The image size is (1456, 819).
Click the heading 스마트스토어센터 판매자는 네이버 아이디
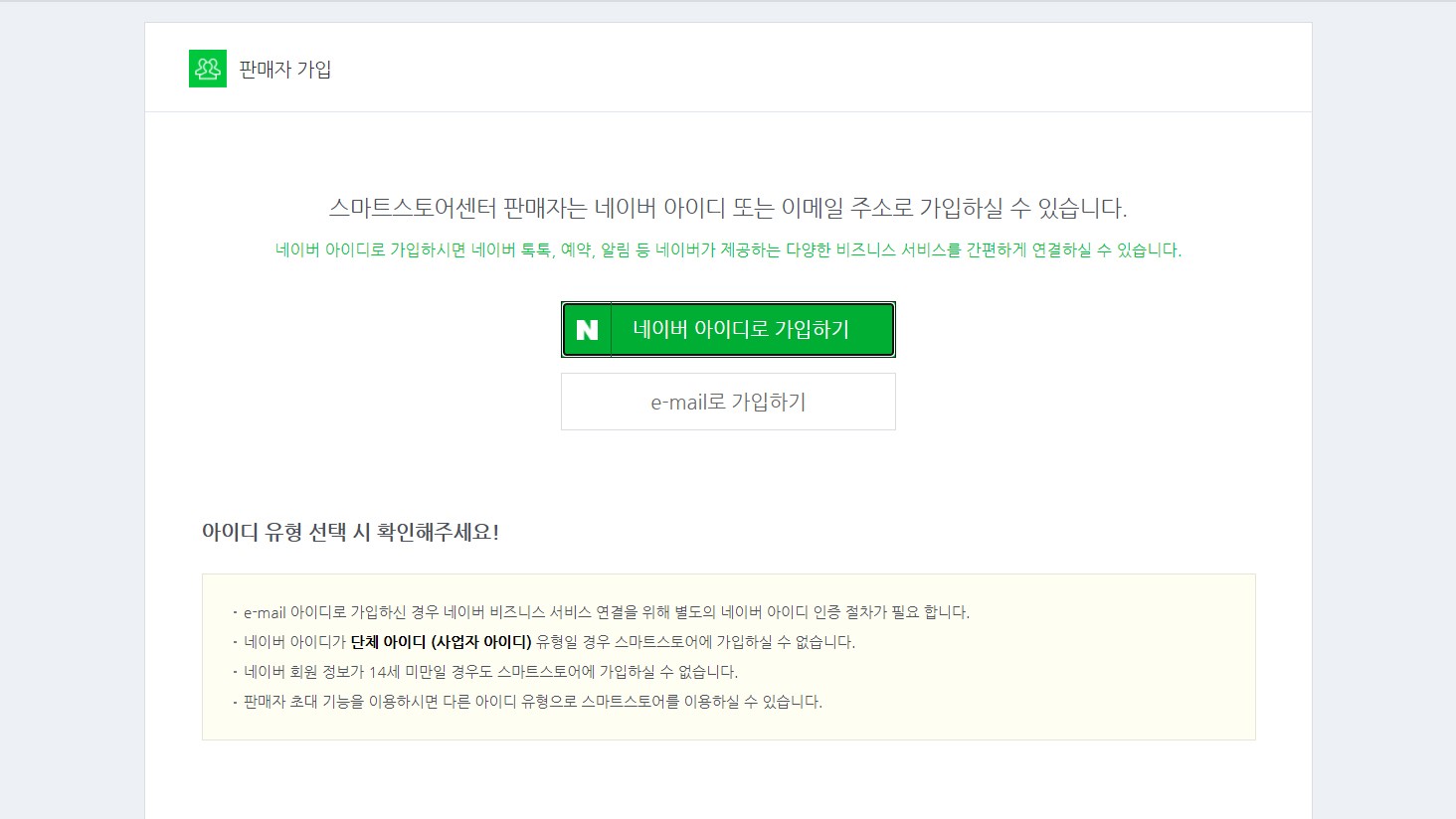coord(728,208)
